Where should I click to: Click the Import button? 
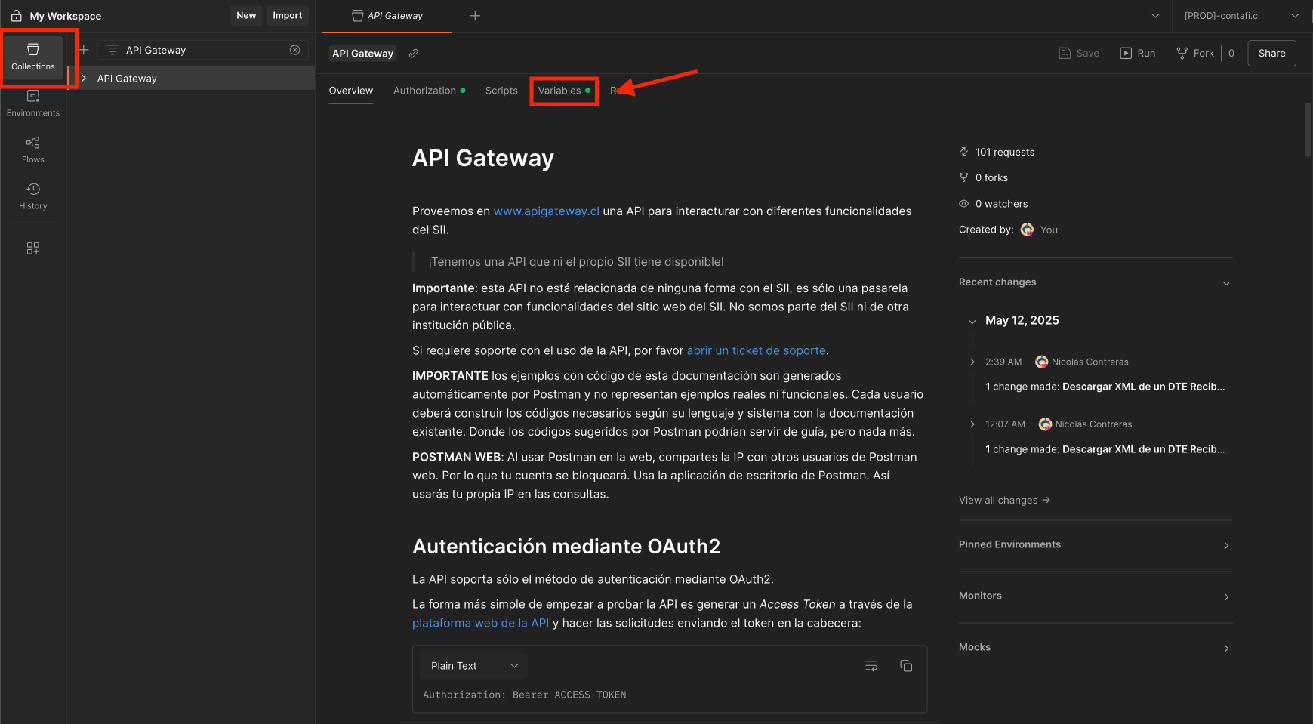[x=287, y=16]
